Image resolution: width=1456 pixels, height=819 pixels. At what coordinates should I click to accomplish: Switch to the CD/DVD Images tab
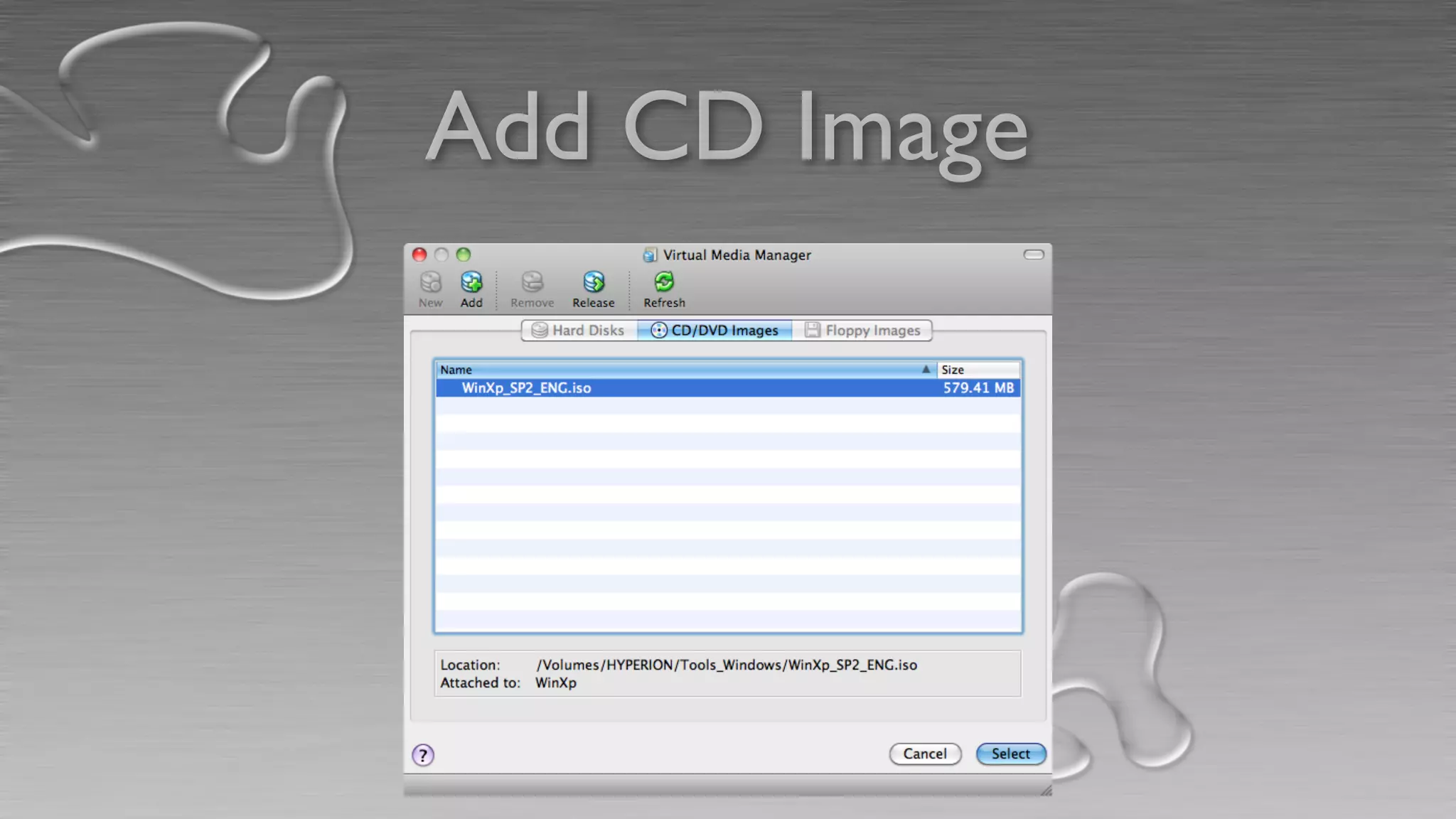click(x=714, y=331)
